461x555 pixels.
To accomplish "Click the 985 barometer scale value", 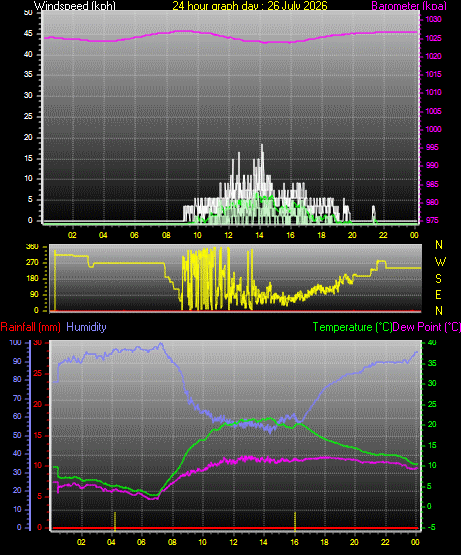I will point(432,184).
